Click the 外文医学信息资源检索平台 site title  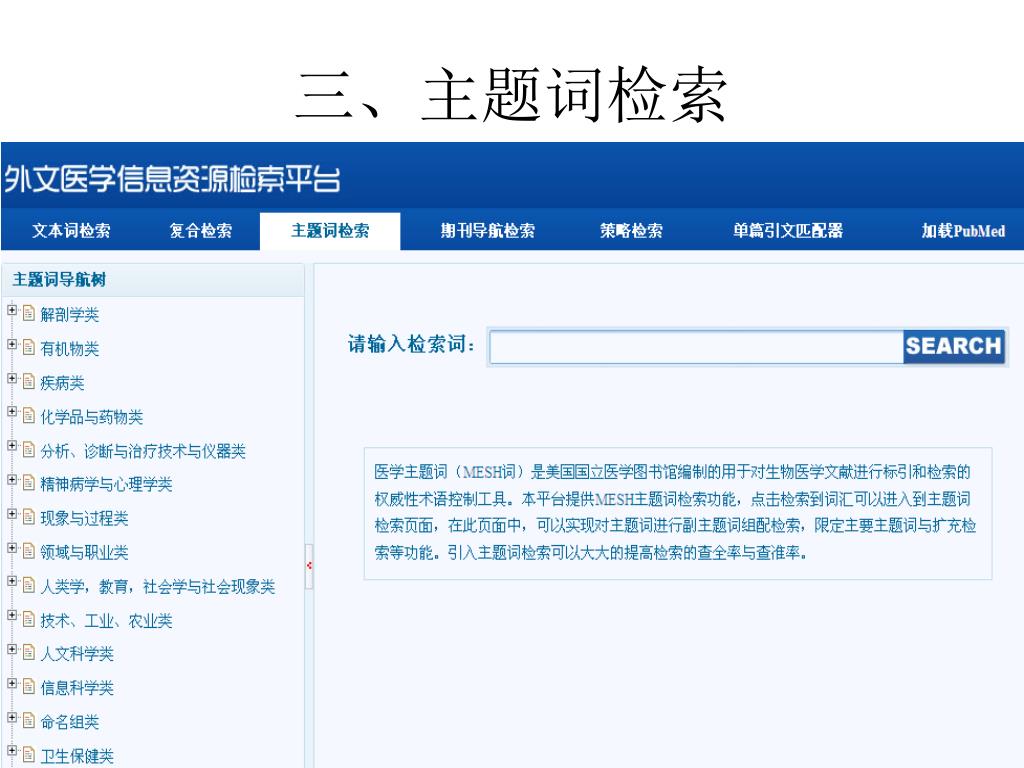pyautogui.click(x=172, y=178)
